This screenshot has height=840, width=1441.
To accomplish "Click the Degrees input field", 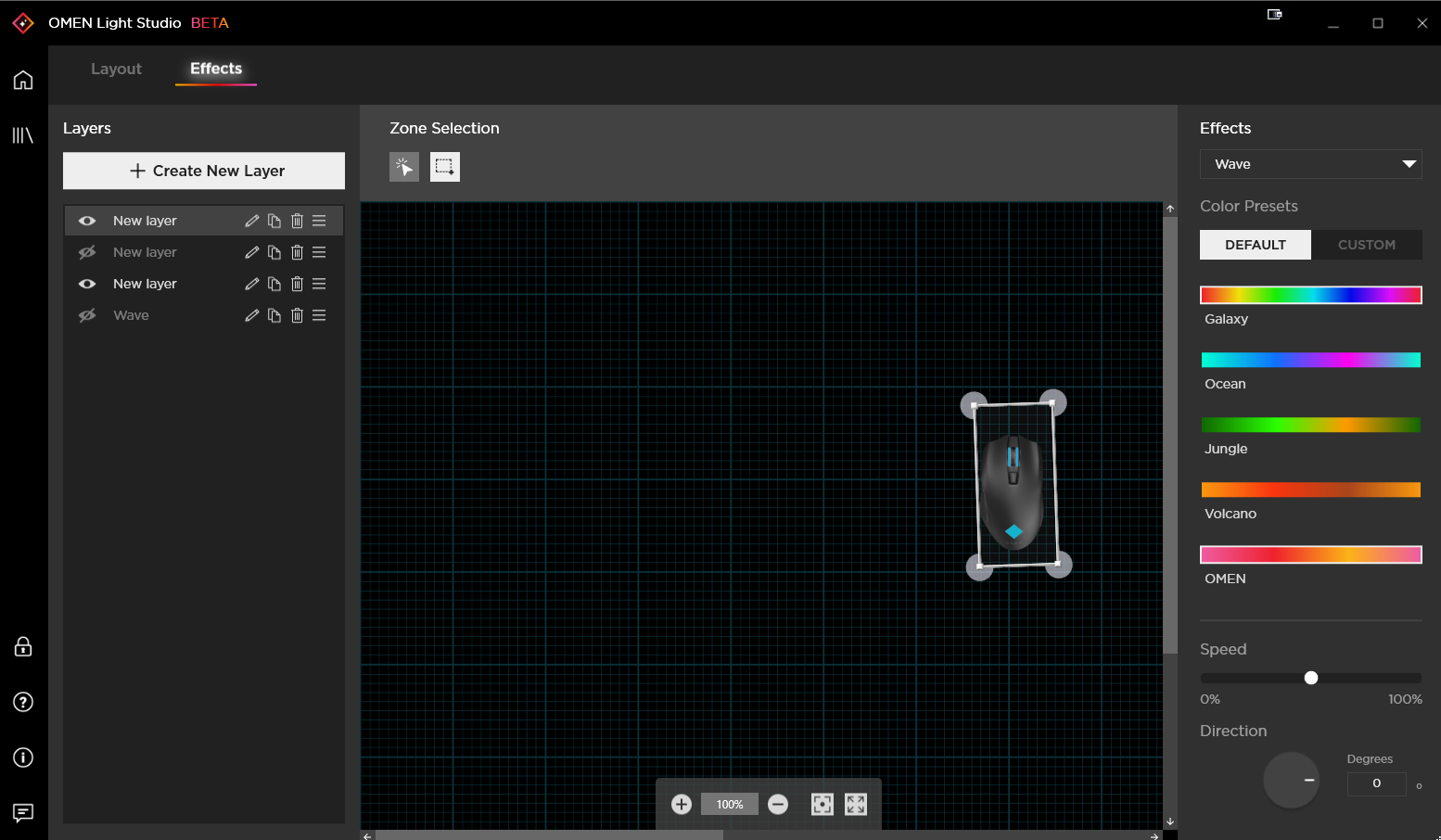I will pyautogui.click(x=1377, y=783).
